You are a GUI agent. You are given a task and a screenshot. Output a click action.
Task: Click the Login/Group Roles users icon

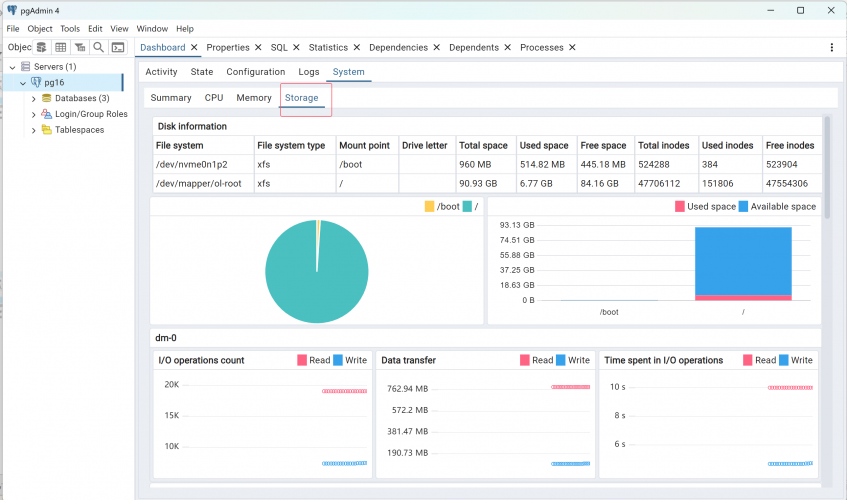tap(46, 114)
